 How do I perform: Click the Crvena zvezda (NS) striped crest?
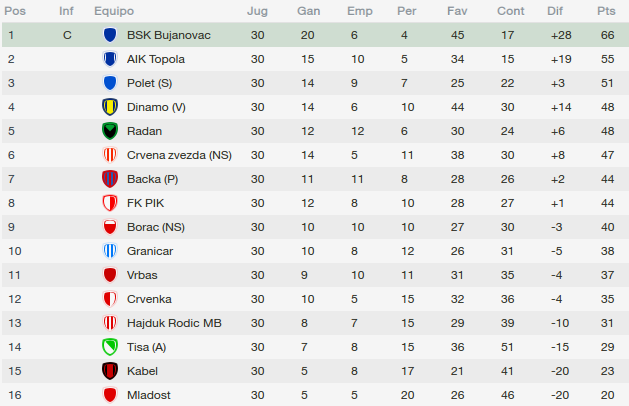click(110, 155)
